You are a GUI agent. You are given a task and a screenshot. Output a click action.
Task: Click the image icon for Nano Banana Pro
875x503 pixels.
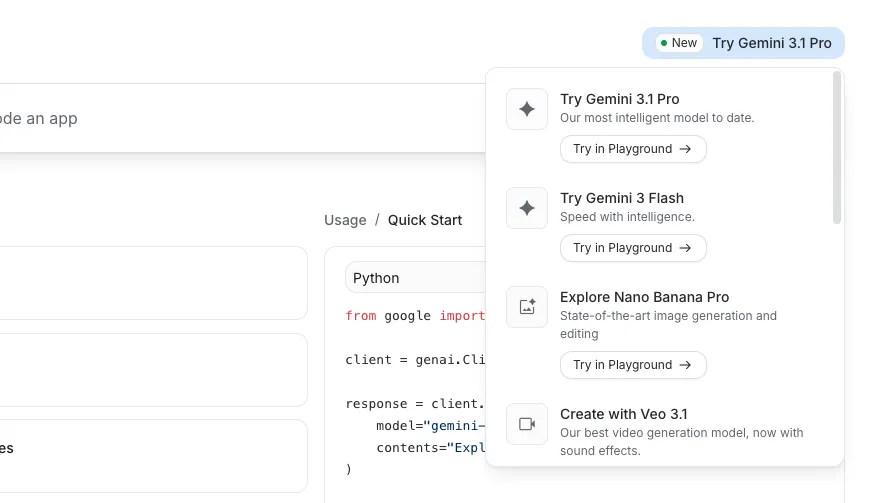pyautogui.click(x=527, y=307)
